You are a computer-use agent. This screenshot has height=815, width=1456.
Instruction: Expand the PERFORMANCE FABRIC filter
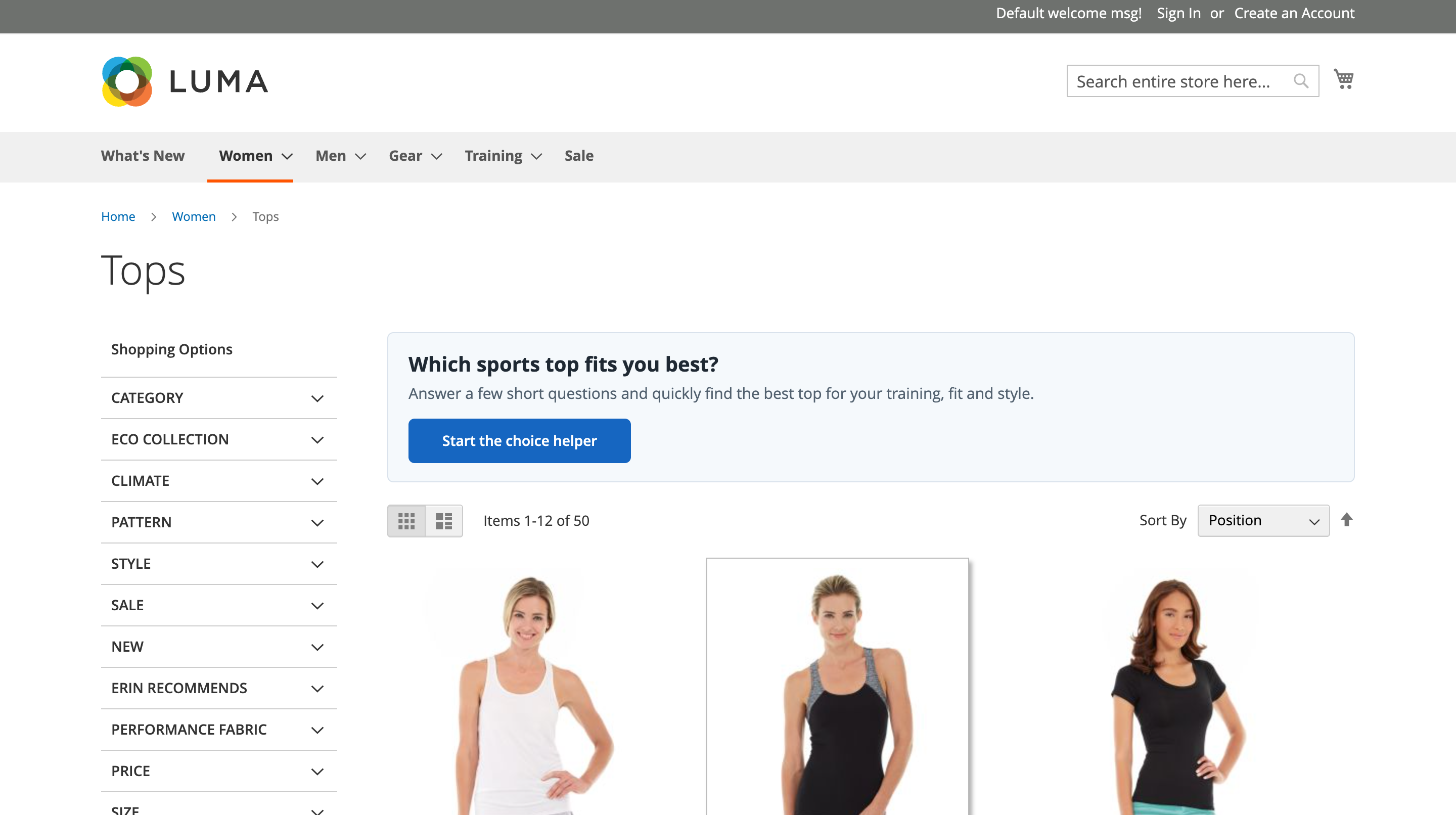point(219,730)
